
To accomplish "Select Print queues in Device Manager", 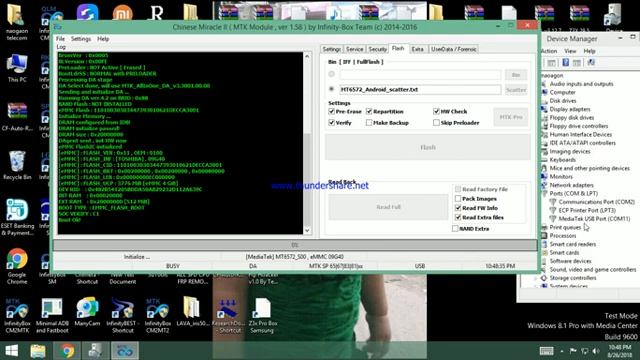I will 565,227.
